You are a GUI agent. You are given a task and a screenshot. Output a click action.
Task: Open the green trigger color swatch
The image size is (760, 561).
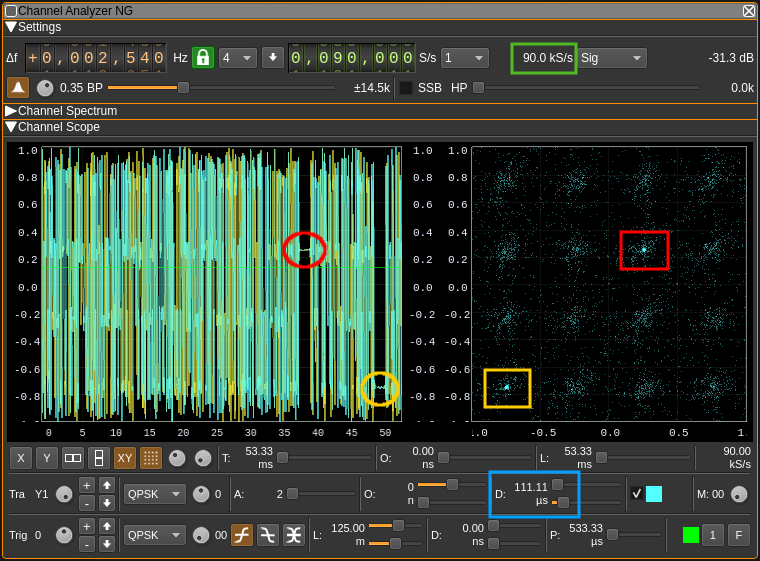(x=691, y=535)
